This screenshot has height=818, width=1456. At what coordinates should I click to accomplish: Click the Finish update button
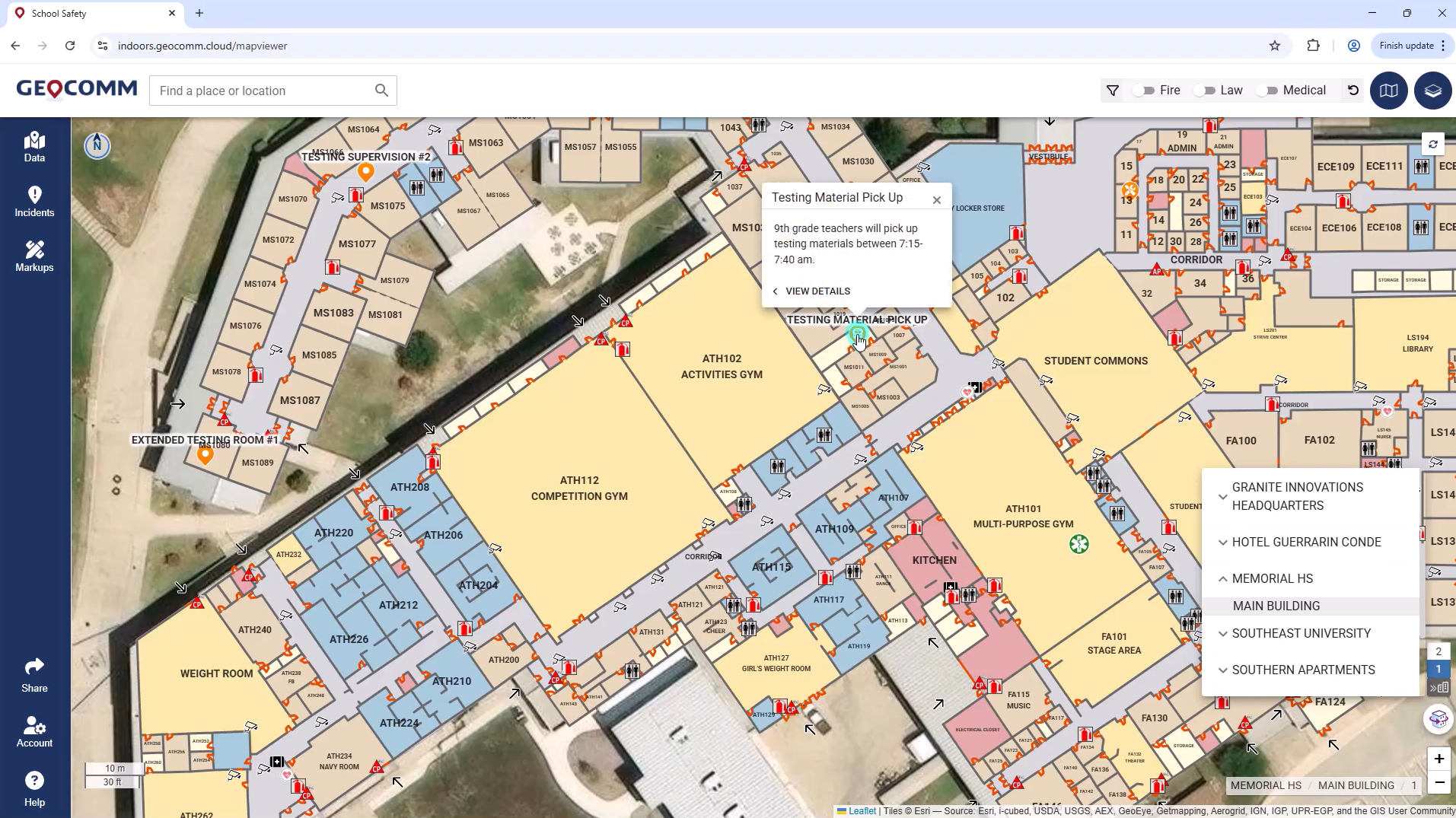point(1413,46)
